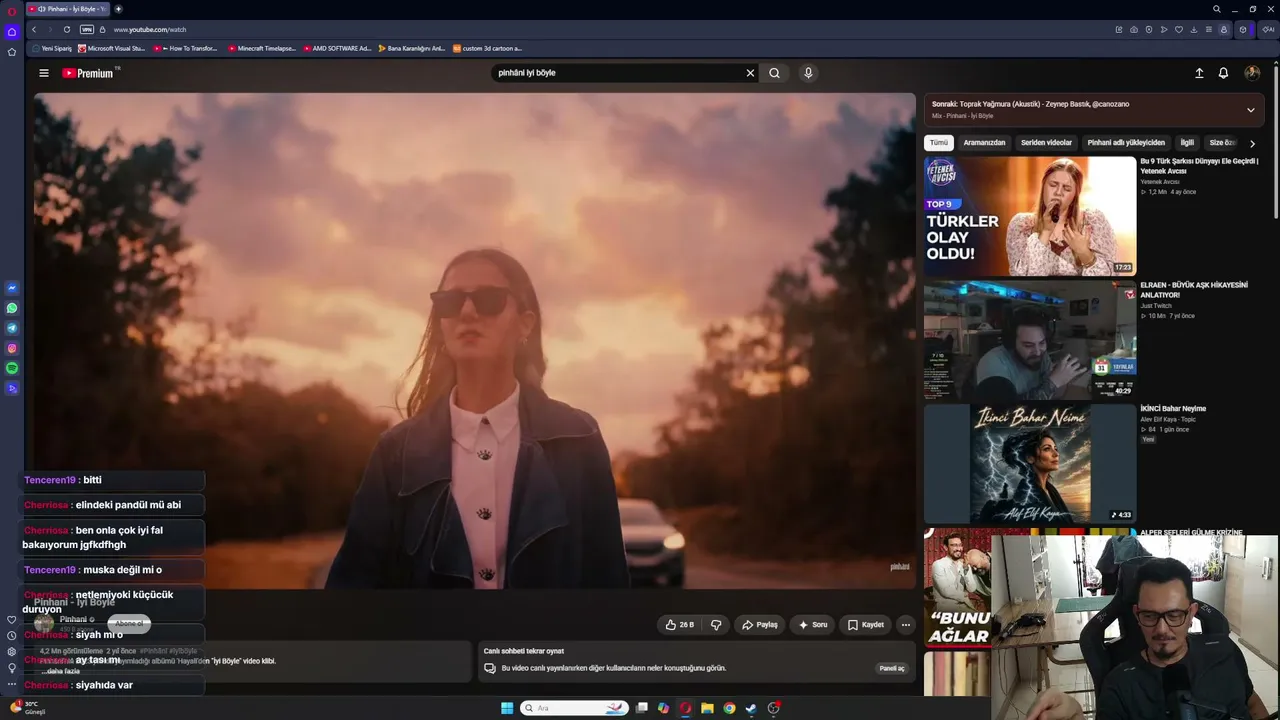Open File Explorer from the taskbar

point(707,708)
